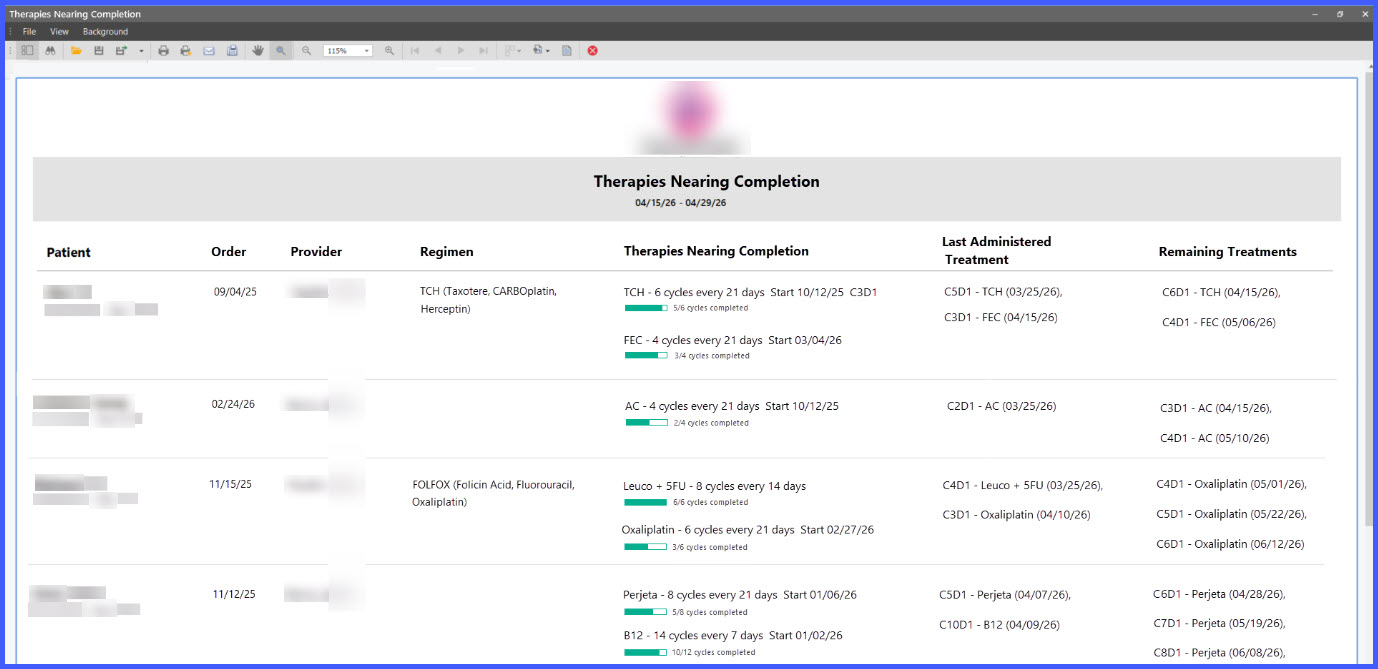Click the quick print icon
Image resolution: width=1378 pixels, height=669 pixels.
(185, 50)
